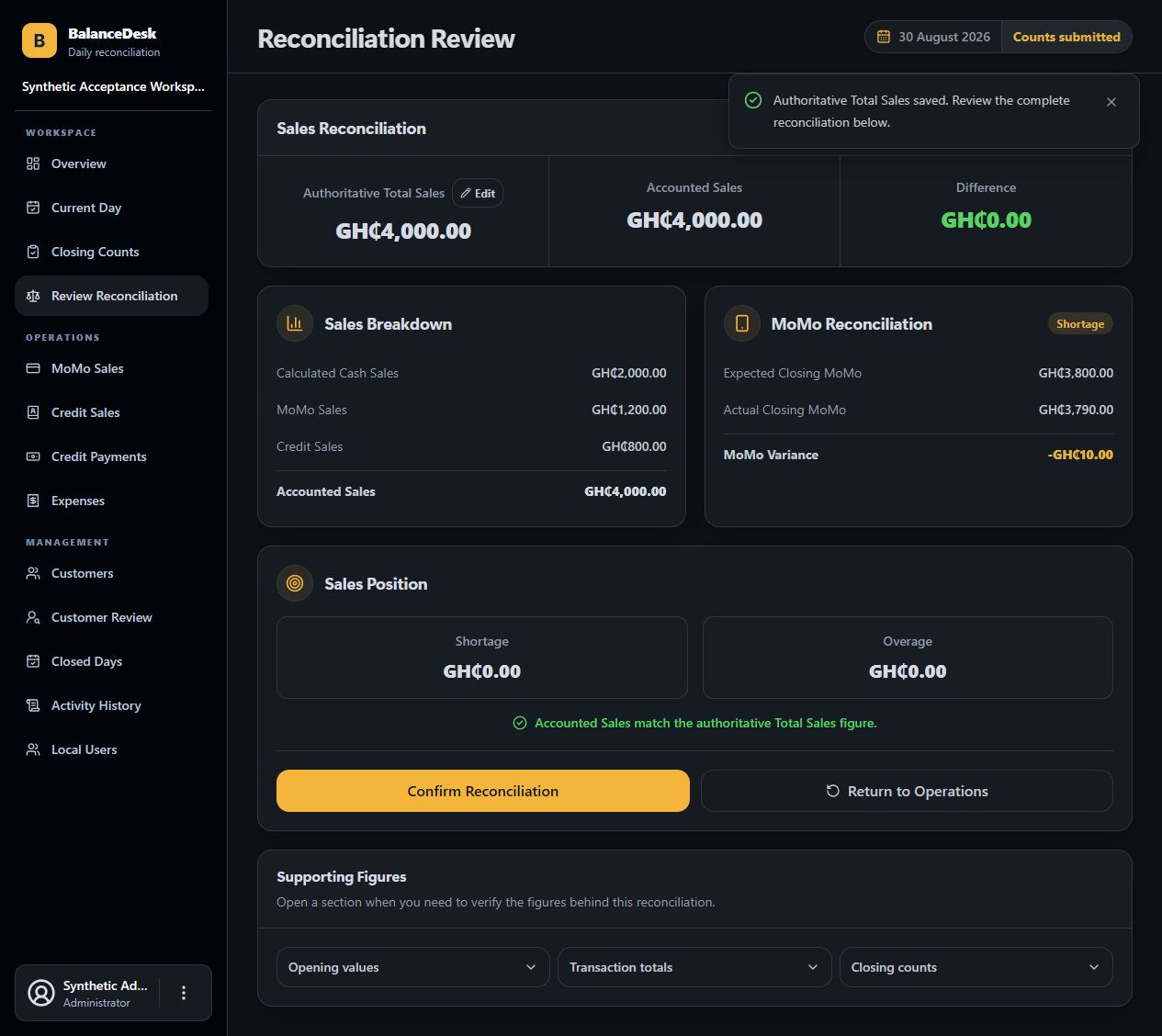Open Overview in the sidebar
The height and width of the screenshot is (1036, 1162).
click(111, 163)
